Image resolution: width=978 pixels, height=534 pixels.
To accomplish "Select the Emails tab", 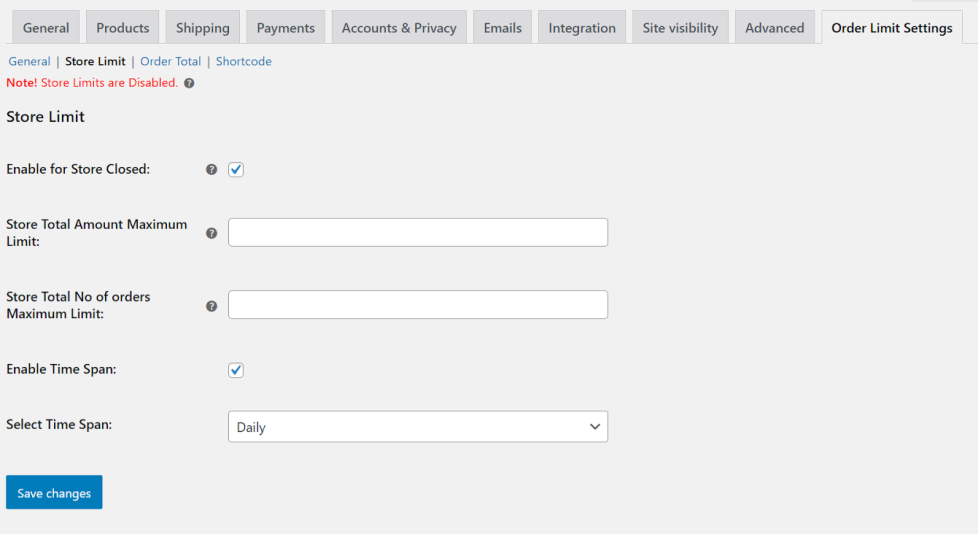I will pyautogui.click(x=502, y=28).
